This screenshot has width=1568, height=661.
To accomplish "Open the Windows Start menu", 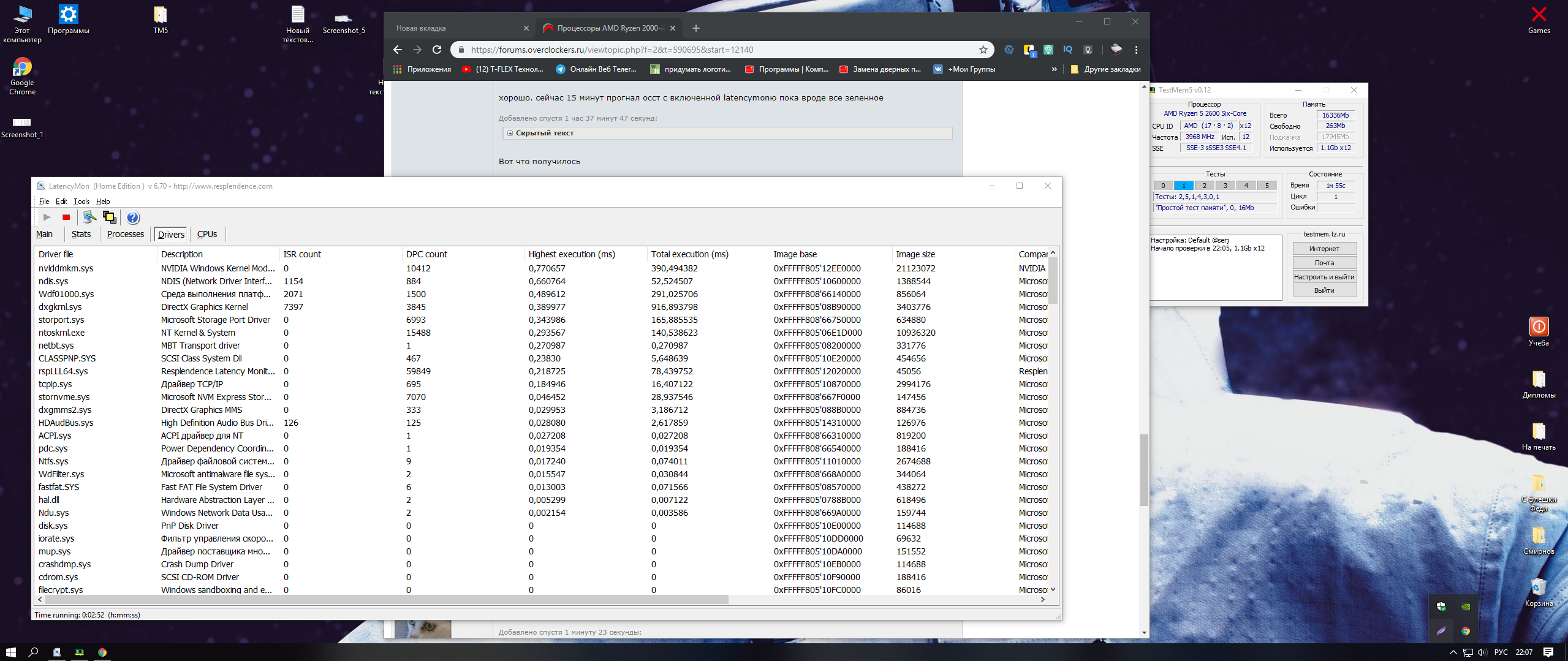I will 11,652.
